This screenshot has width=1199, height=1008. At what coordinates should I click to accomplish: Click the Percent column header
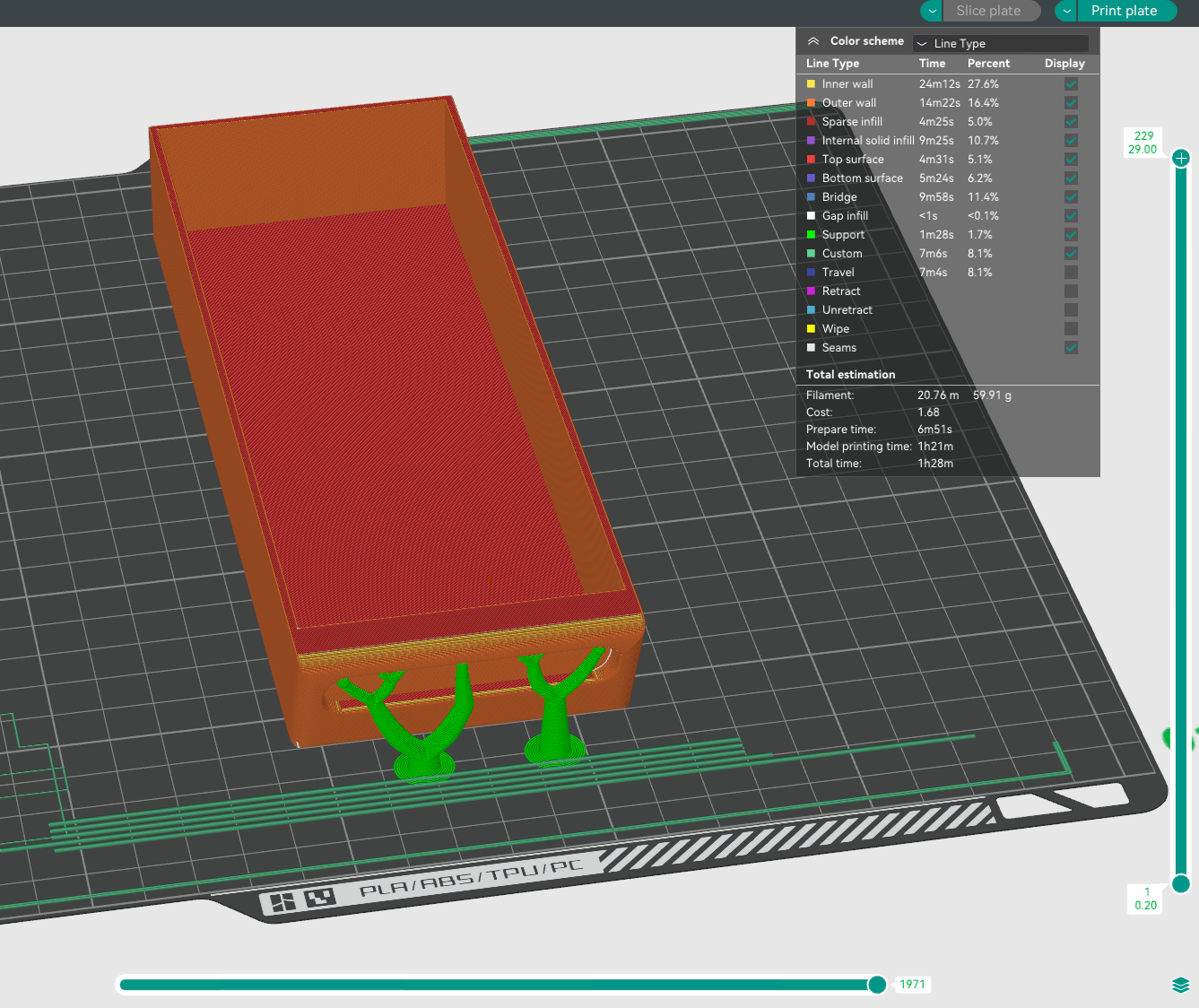[x=988, y=64]
